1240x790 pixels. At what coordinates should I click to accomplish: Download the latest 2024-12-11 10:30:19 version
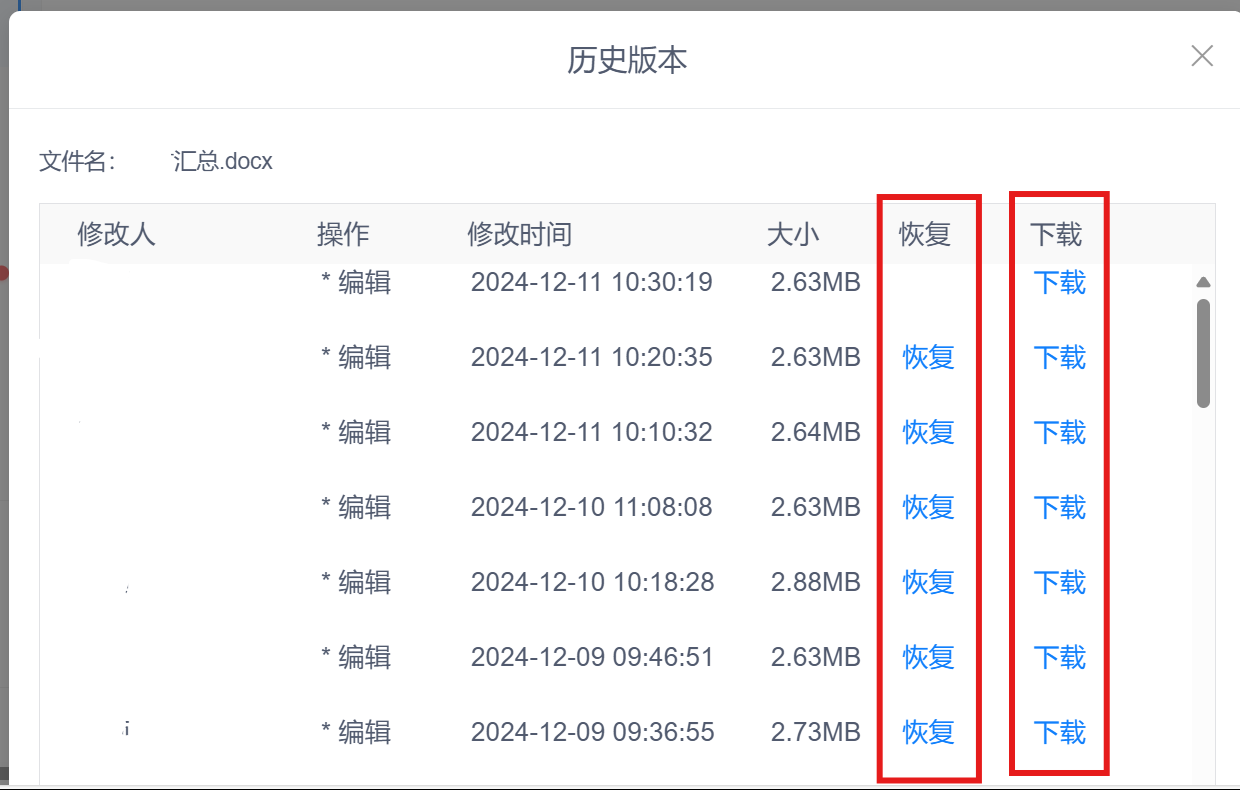(1058, 284)
